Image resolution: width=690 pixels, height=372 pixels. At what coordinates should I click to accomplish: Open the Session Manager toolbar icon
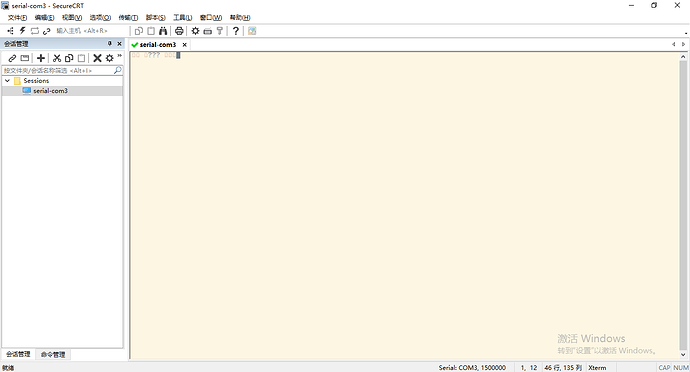tap(11, 31)
